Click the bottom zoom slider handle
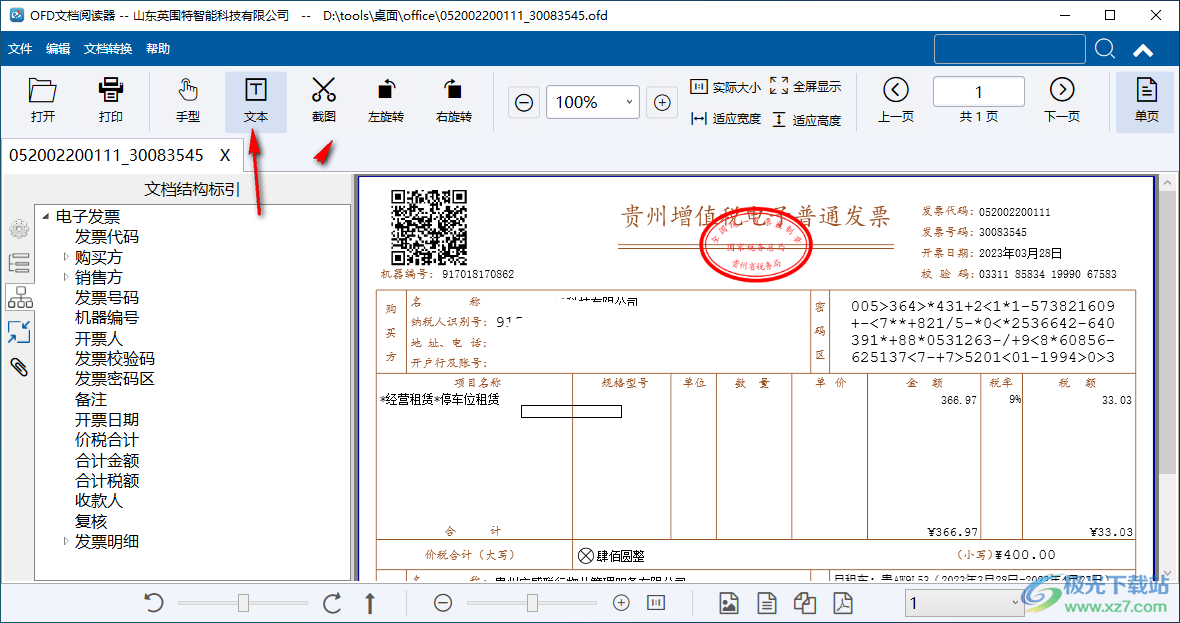This screenshot has height=623, width=1180. click(x=532, y=603)
